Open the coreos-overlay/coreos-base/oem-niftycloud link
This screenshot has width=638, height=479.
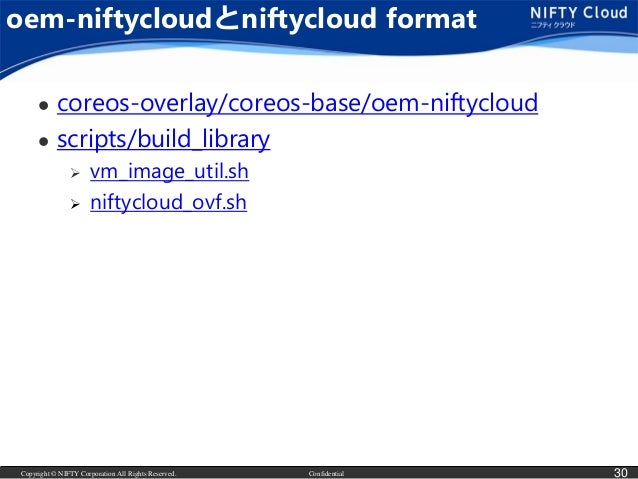297,103
